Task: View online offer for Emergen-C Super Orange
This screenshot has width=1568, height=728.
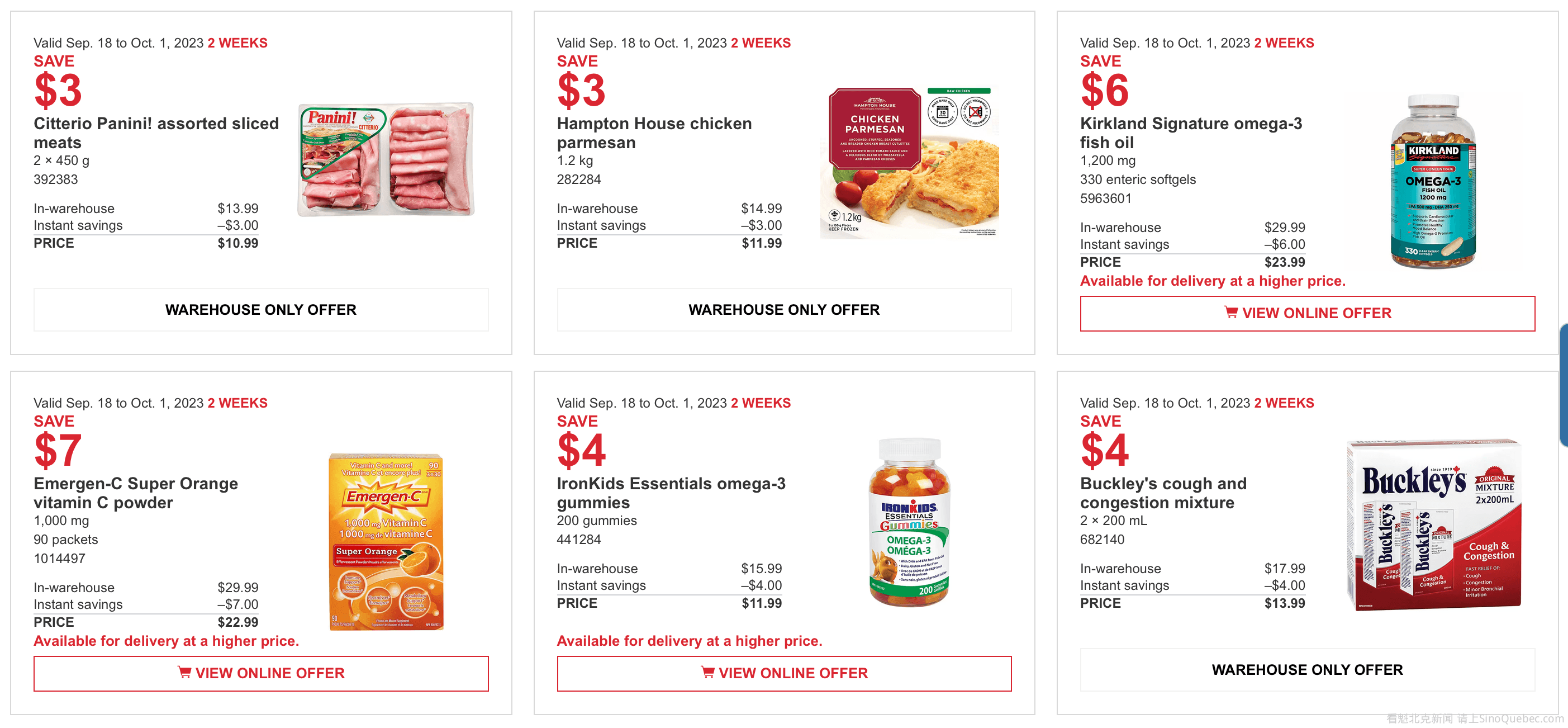Action: [260, 673]
